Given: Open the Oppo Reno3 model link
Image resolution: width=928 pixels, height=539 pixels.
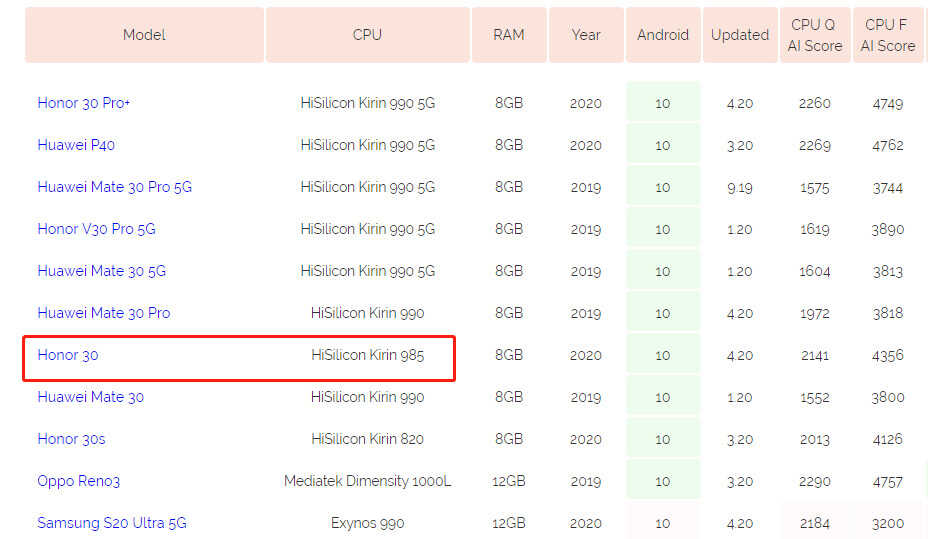Looking at the screenshot, I should pos(78,481).
